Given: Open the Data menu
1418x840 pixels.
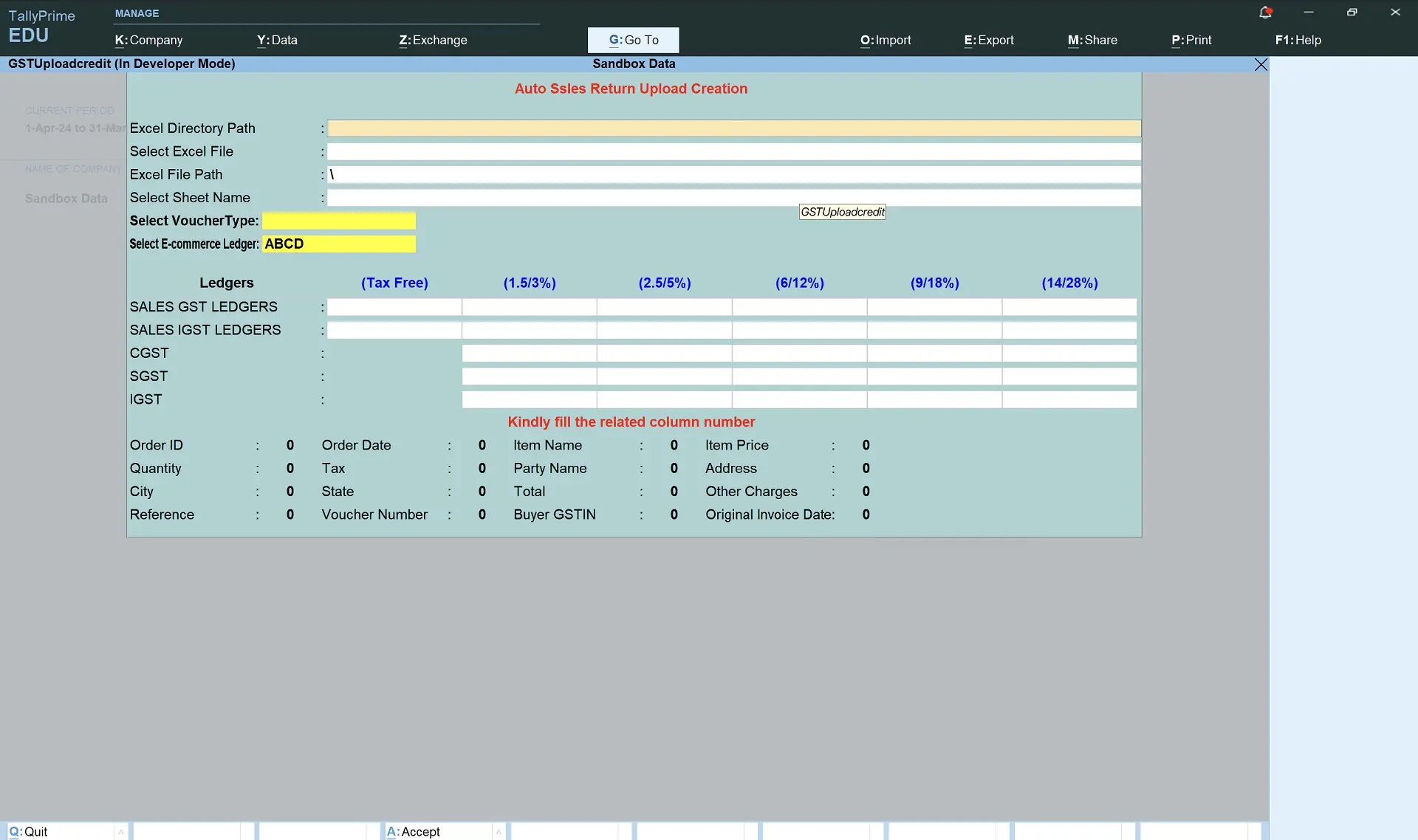Looking at the screenshot, I should 277,40.
